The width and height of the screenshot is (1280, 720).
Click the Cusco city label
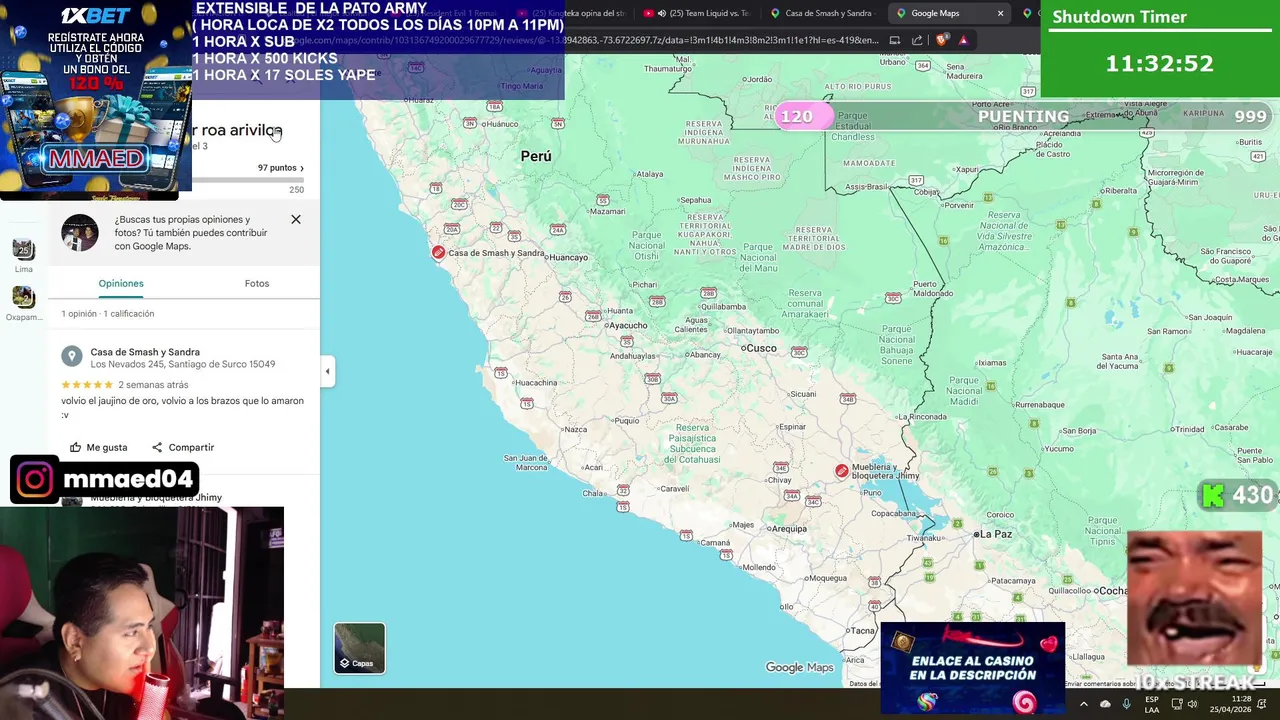(760, 348)
